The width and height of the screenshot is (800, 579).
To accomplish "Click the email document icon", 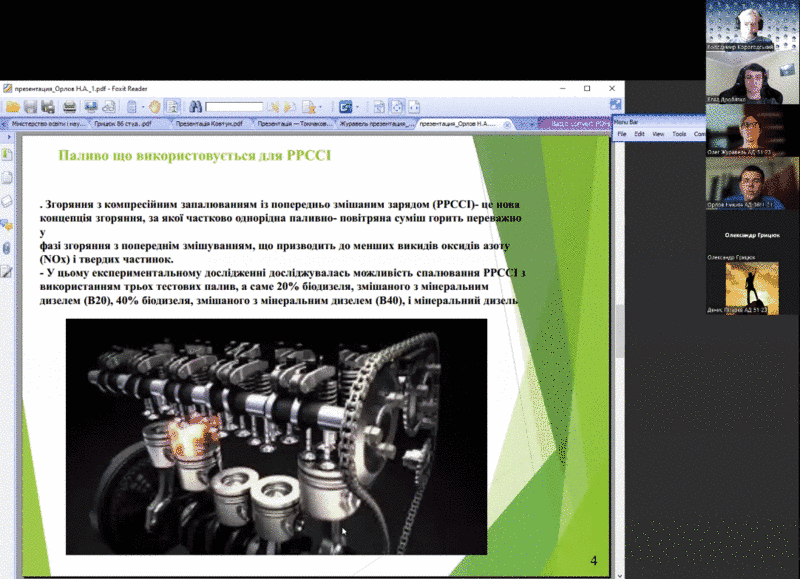I will pyautogui.click(x=91, y=107).
